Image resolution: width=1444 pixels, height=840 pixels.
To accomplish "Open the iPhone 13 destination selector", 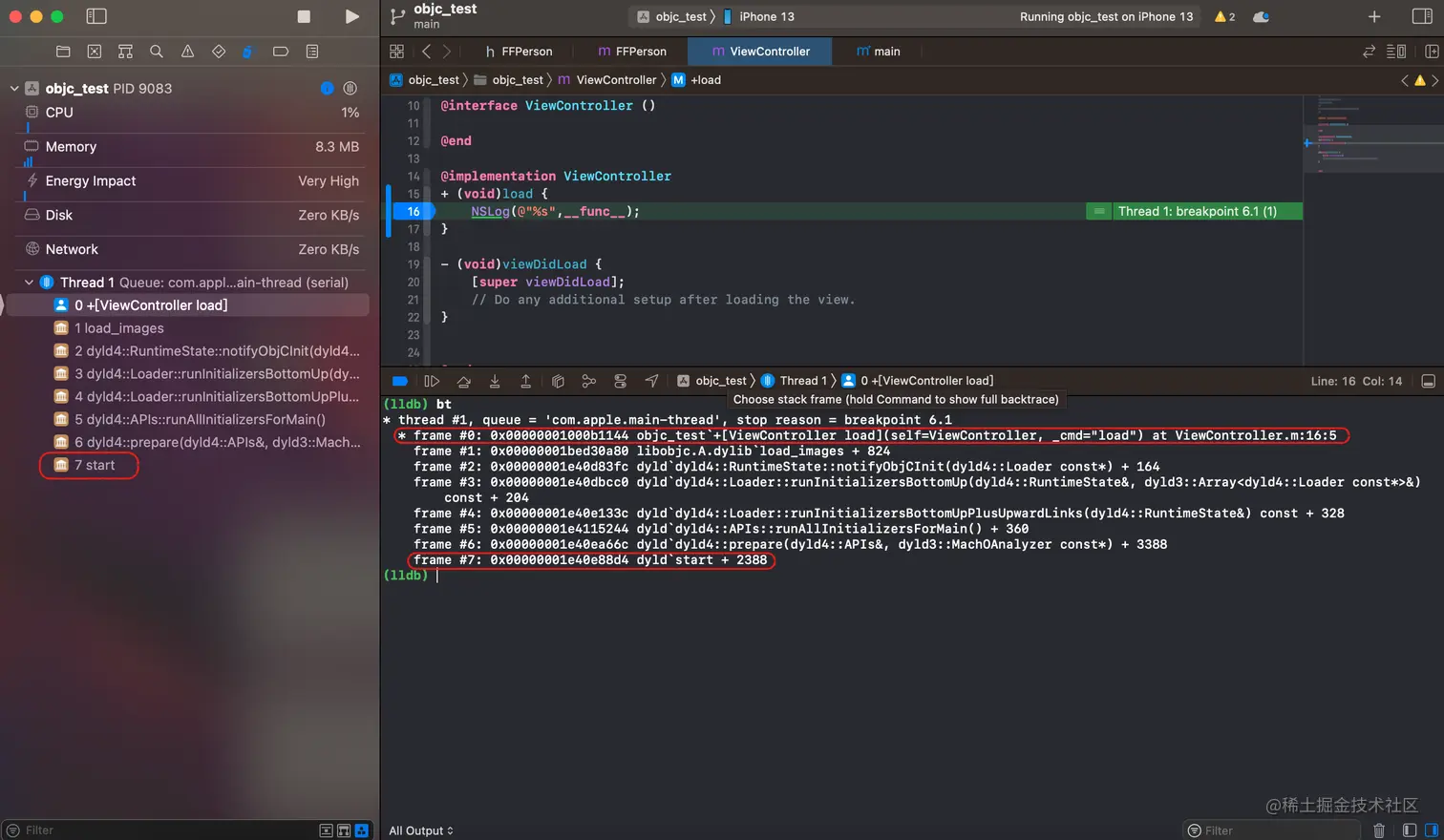I will point(758,16).
